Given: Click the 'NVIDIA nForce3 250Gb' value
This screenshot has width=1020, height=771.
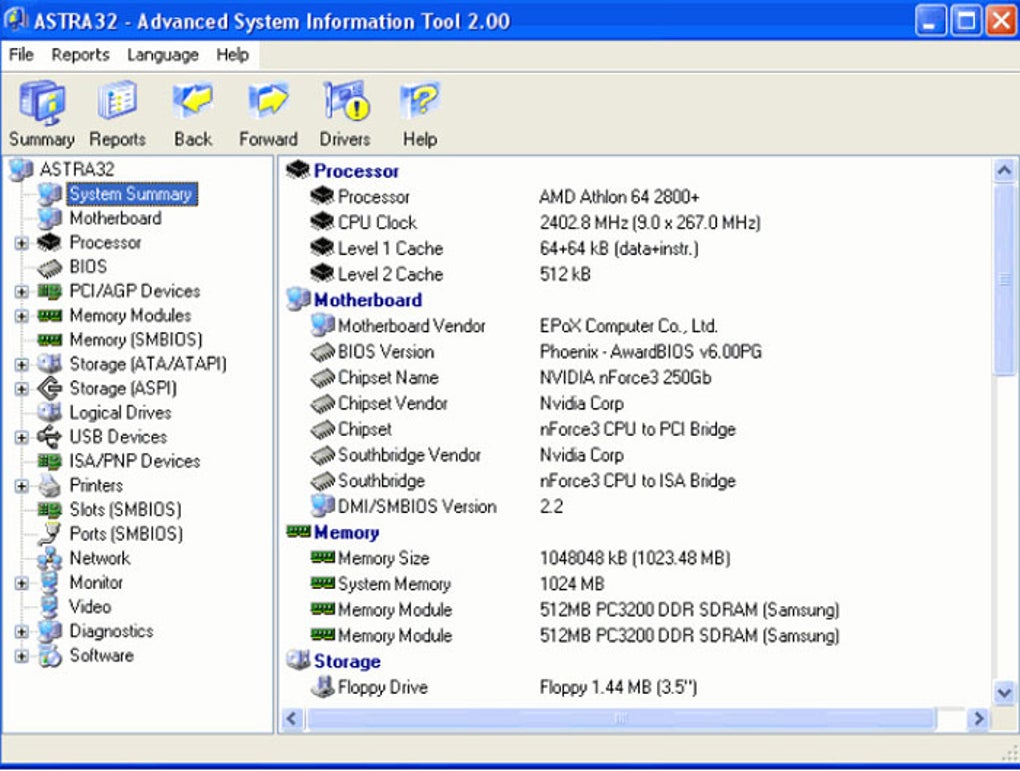Looking at the screenshot, I should tap(625, 377).
